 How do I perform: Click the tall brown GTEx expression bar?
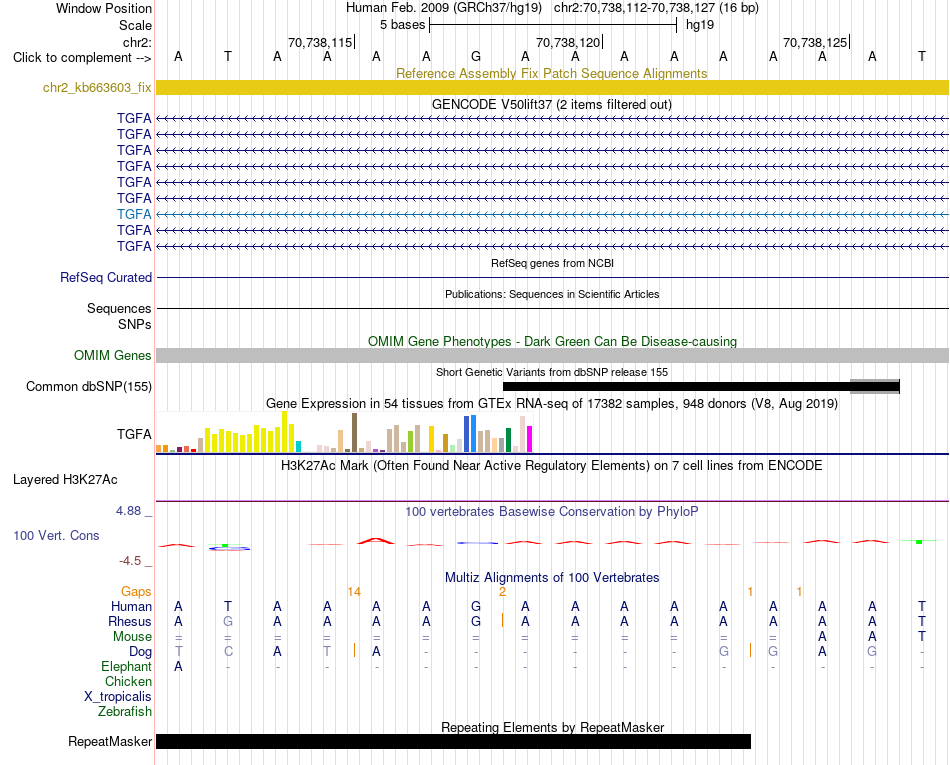pyautogui.click(x=354, y=432)
